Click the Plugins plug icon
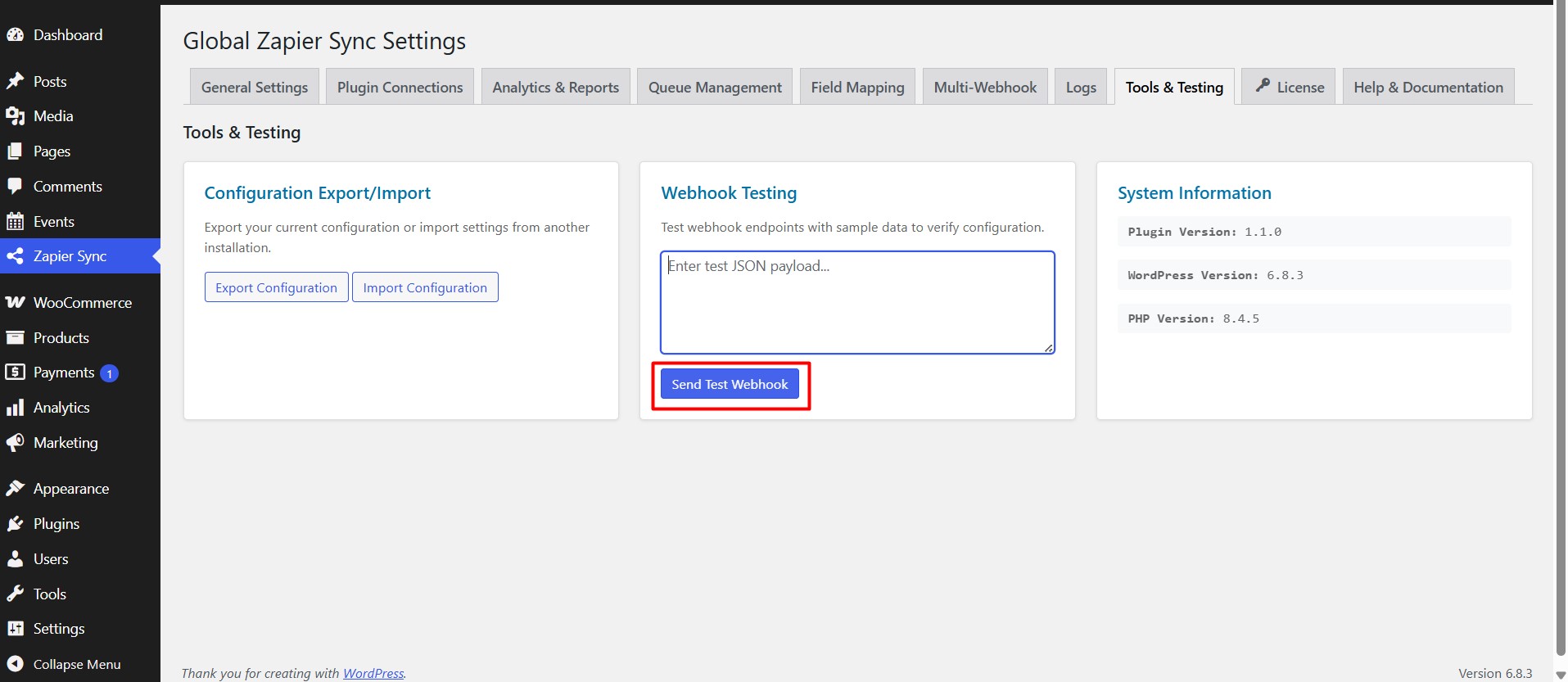 (x=15, y=524)
